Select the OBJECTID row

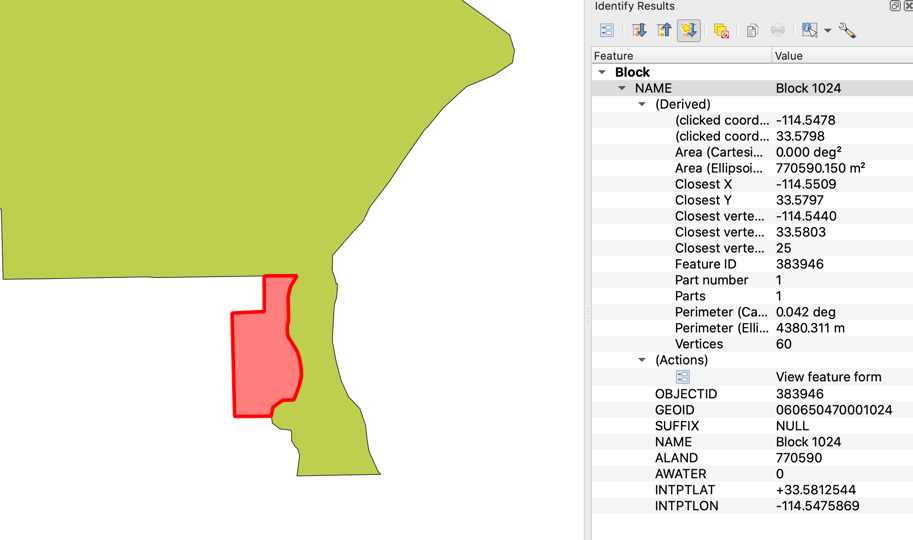point(752,394)
